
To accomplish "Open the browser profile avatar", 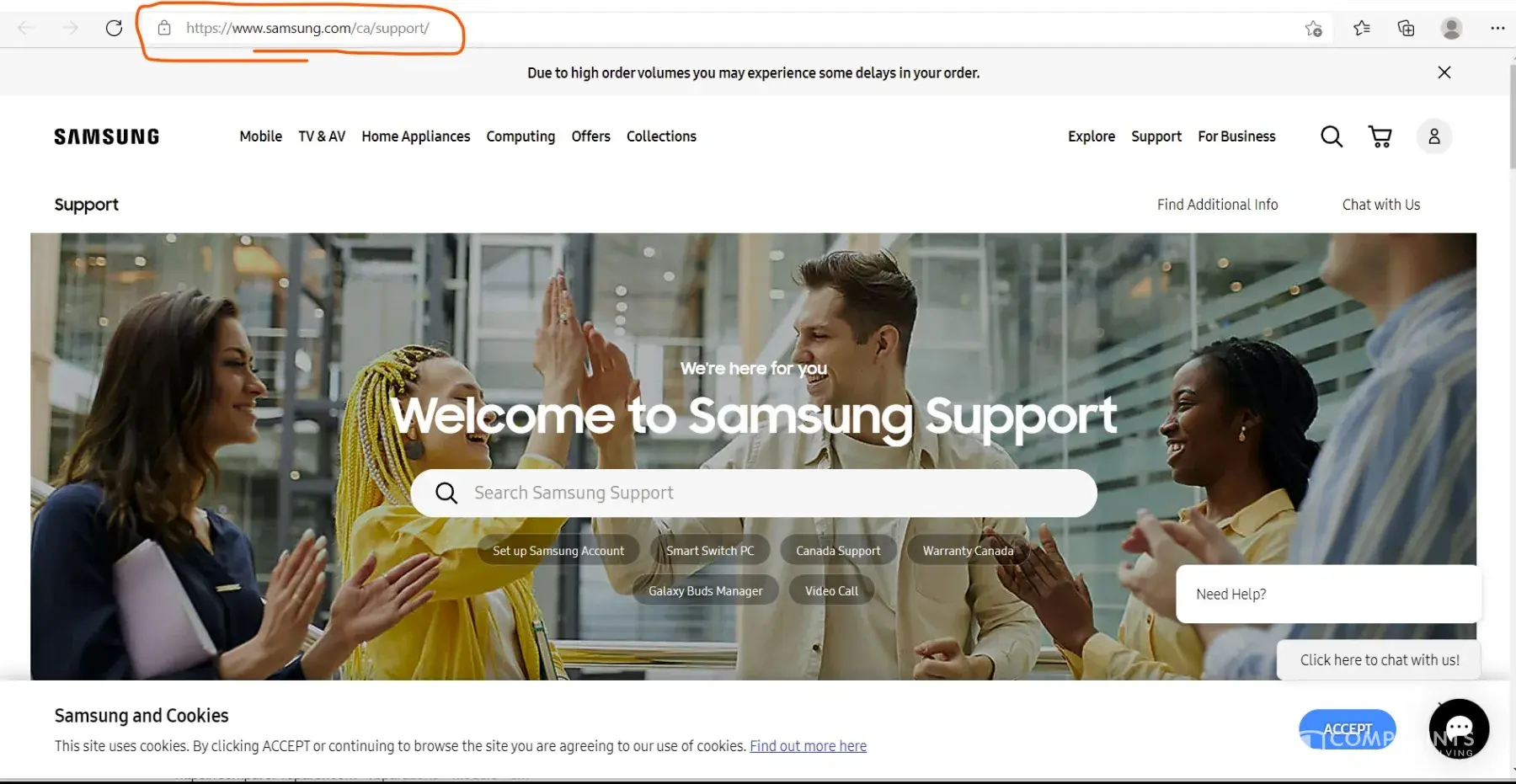I will point(1451,29).
